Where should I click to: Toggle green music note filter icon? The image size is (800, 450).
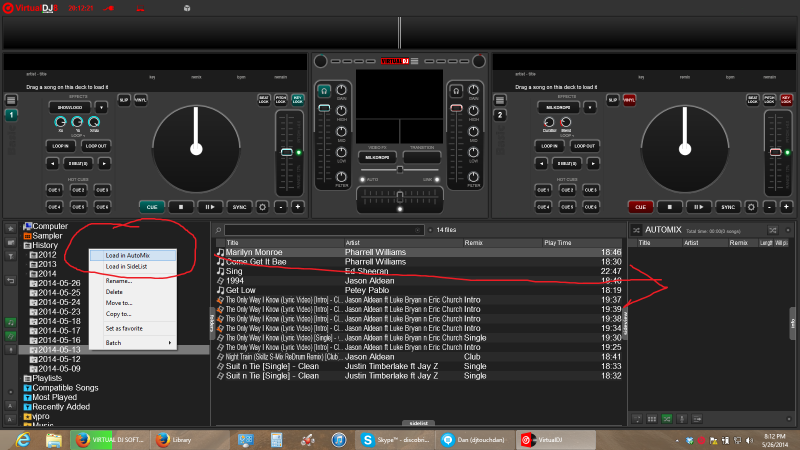[x=10, y=322]
